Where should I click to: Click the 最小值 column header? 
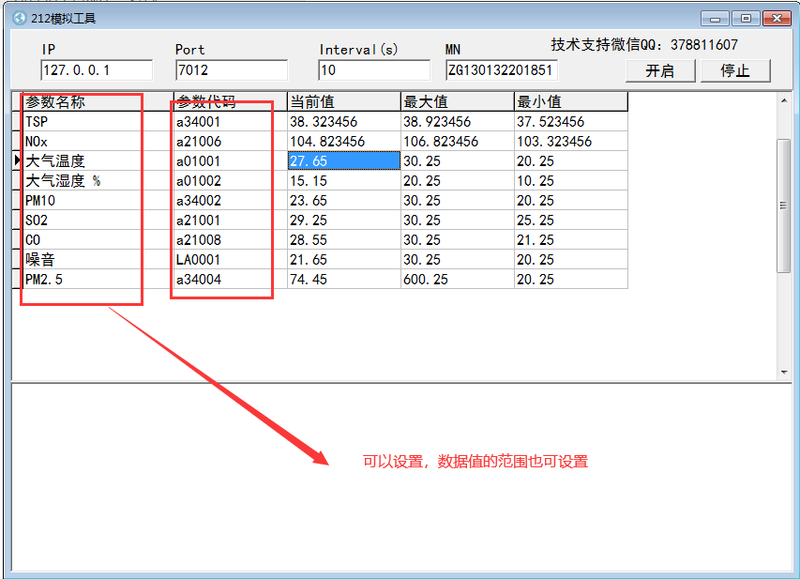571,102
